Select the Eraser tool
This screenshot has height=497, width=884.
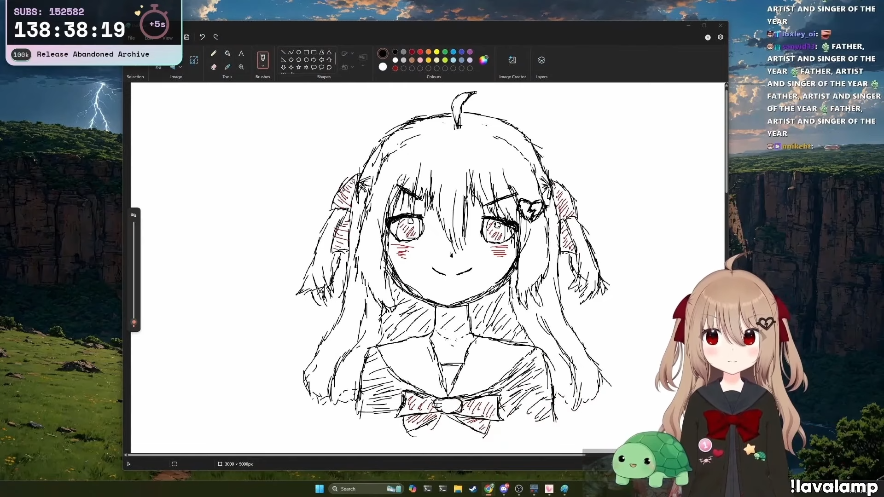point(214,67)
